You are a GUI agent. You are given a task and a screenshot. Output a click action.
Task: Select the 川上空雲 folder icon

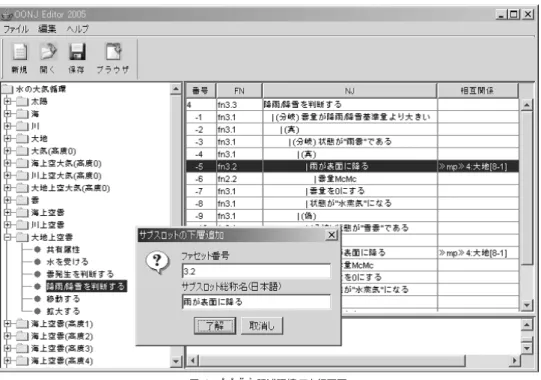click(x=22, y=225)
